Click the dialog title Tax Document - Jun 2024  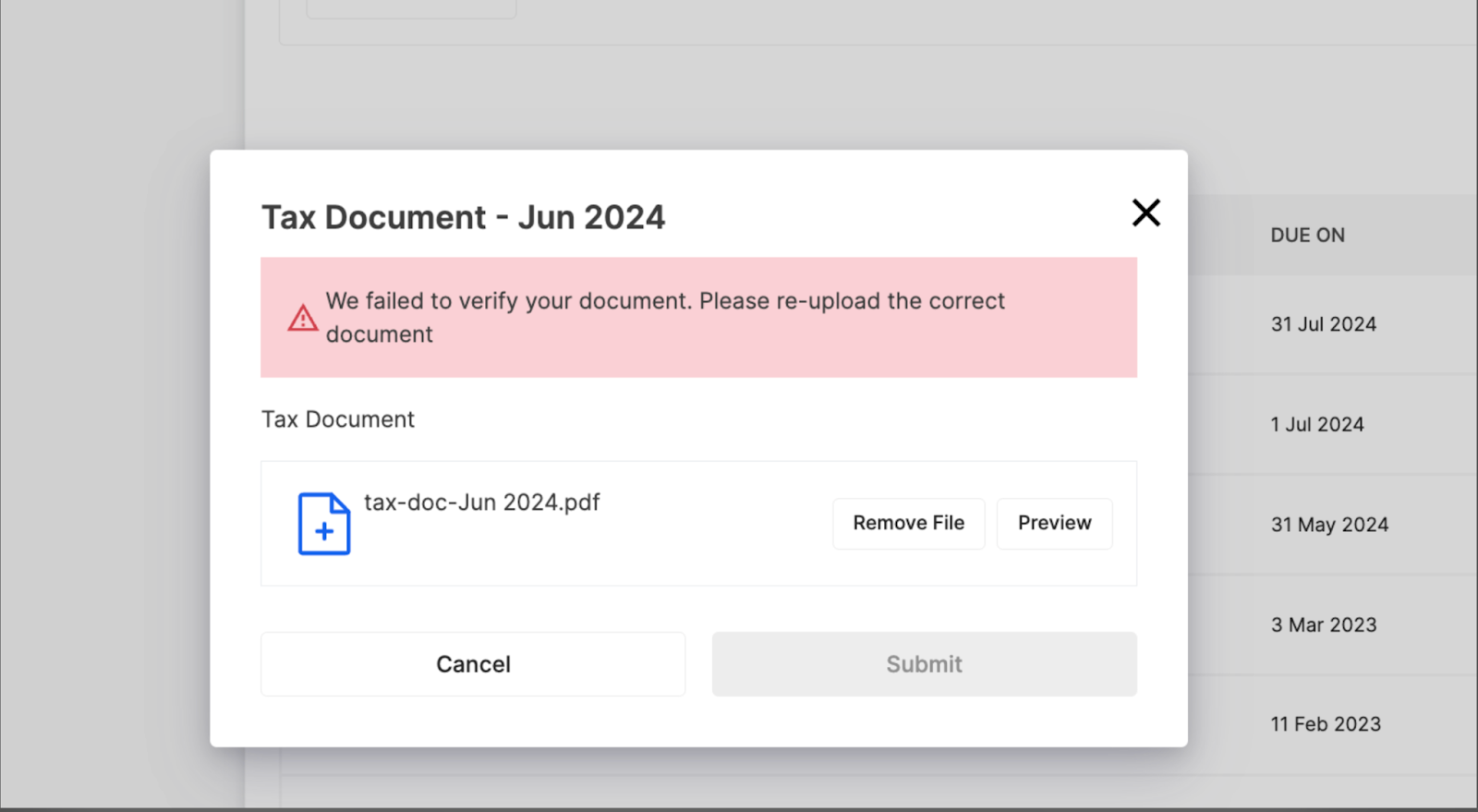click(463, 218)
